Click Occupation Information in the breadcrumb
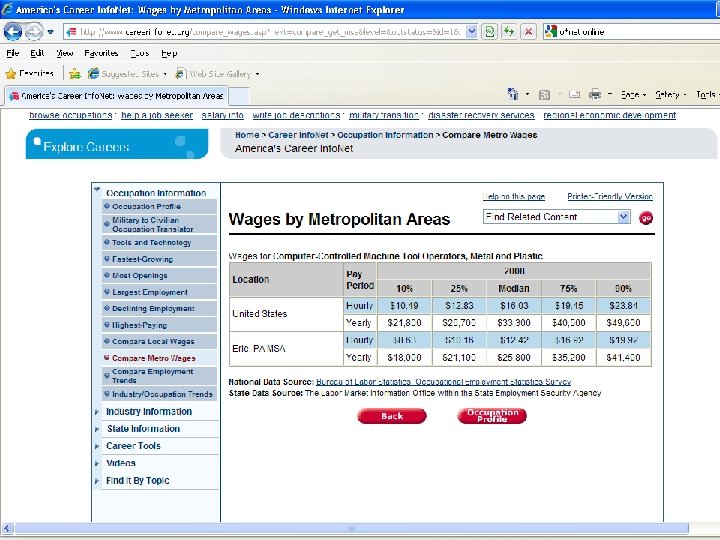 point(385,135)
